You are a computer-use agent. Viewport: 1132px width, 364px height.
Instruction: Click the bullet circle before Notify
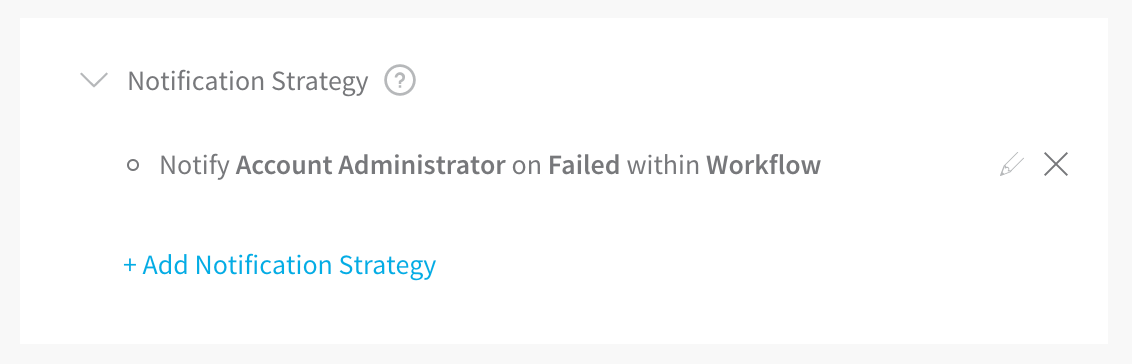click(x=133, y=165)
